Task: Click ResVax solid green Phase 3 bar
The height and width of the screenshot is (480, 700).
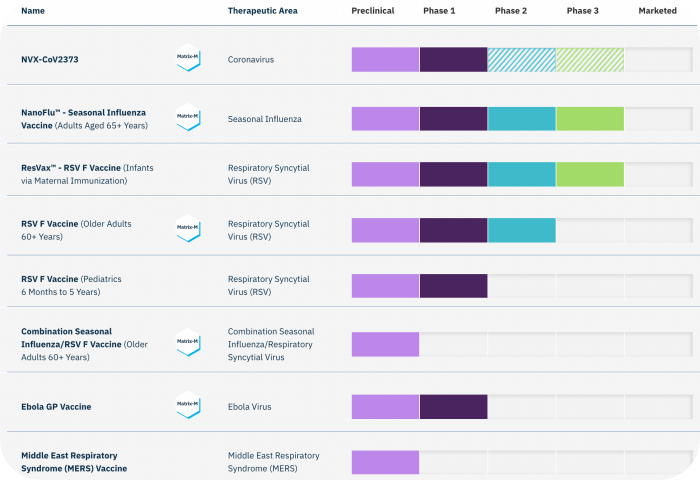Action: [x=590, y=174]
